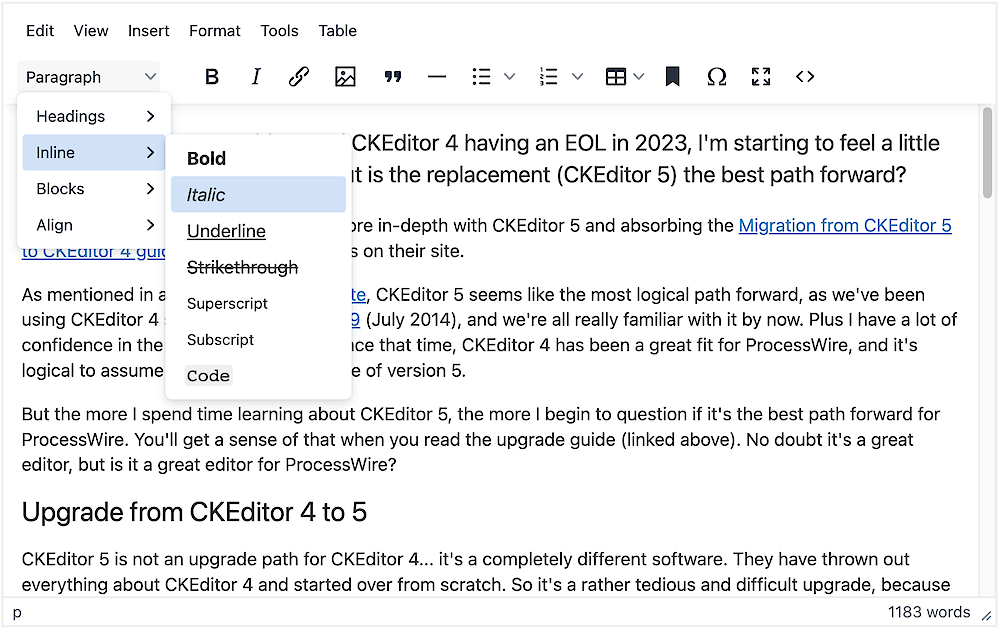Choose Code in Inline submenu
The width and height of the screenshot is (1000, 630).
click(x=258, y=376)
